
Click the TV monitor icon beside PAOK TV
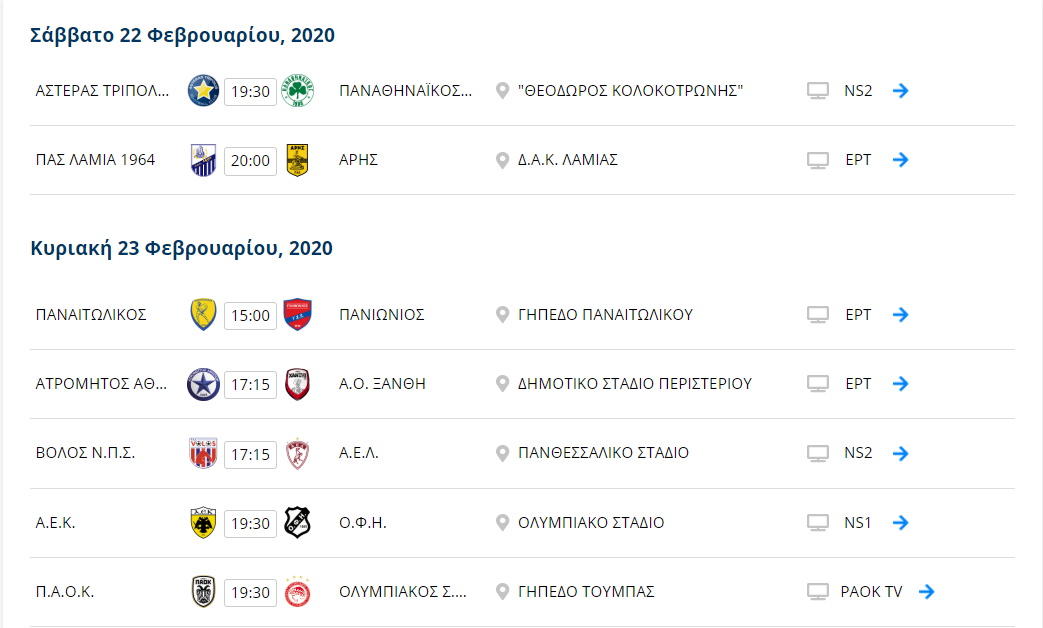click(x=818, y=591)
